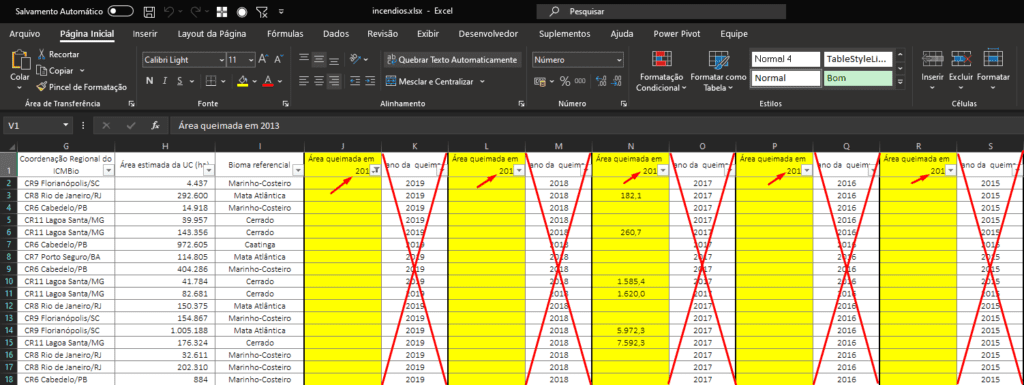Click the align left icon
1024x385 pixels.
point(304,81)
